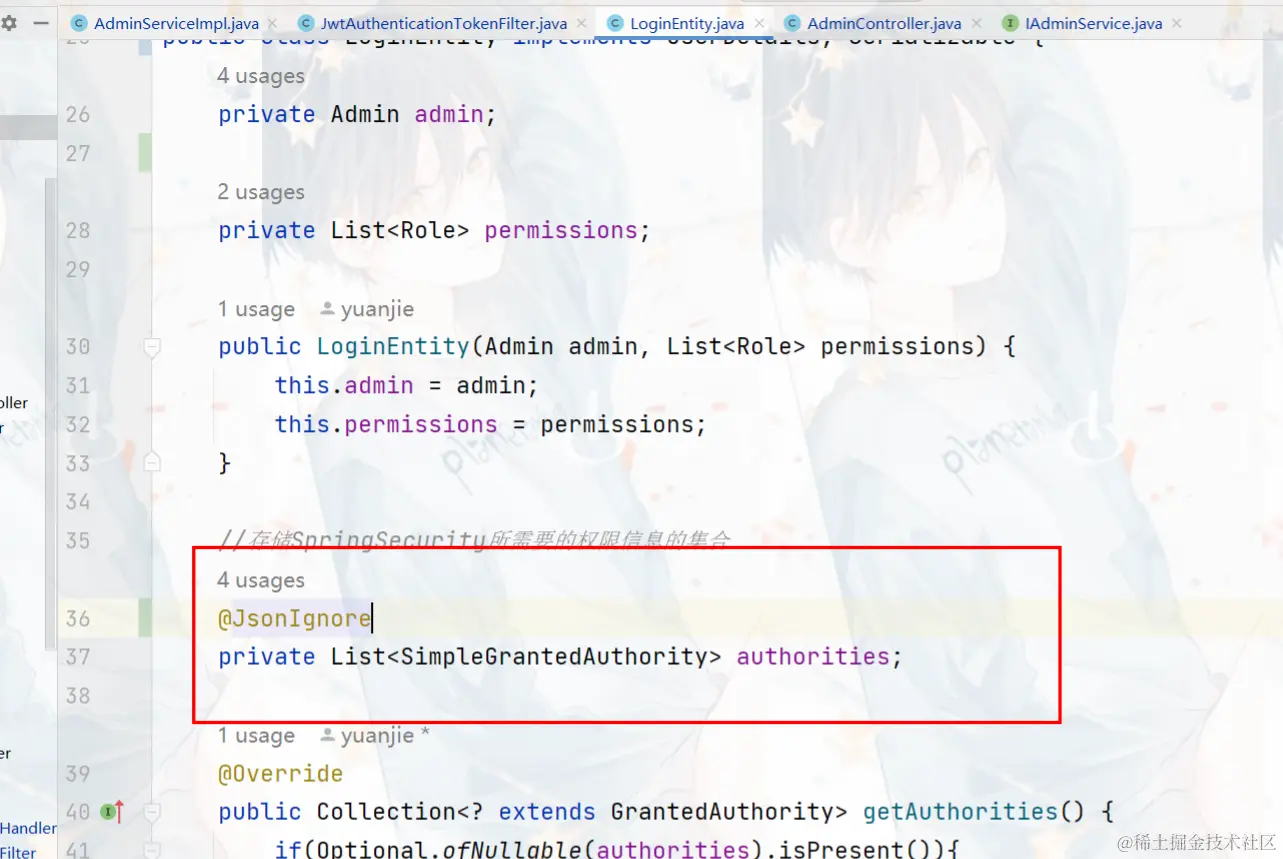Image resolution: width=1283 pixels, height=859 pixels.
Task: Click 'this.admin' on line 31
Action: (x=344, y=386)
